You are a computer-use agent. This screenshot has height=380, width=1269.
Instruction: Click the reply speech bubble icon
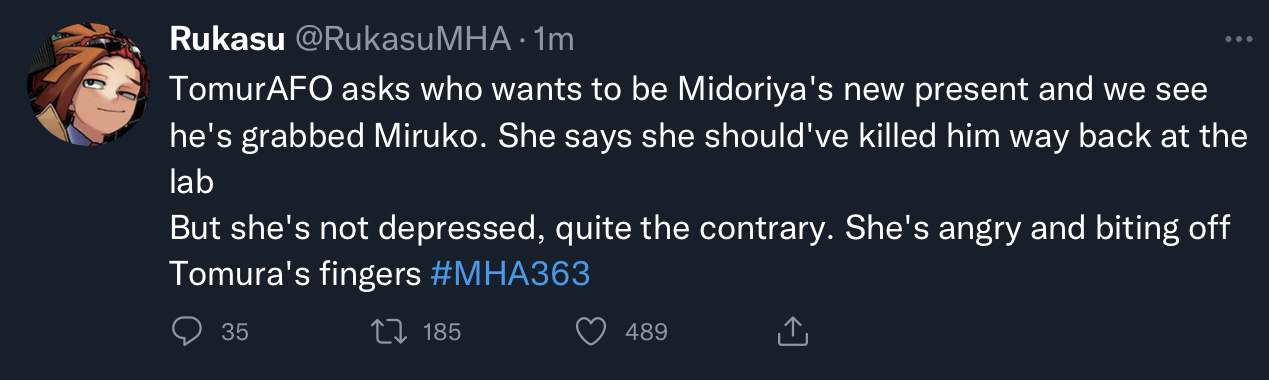click(x=186, y=331)
